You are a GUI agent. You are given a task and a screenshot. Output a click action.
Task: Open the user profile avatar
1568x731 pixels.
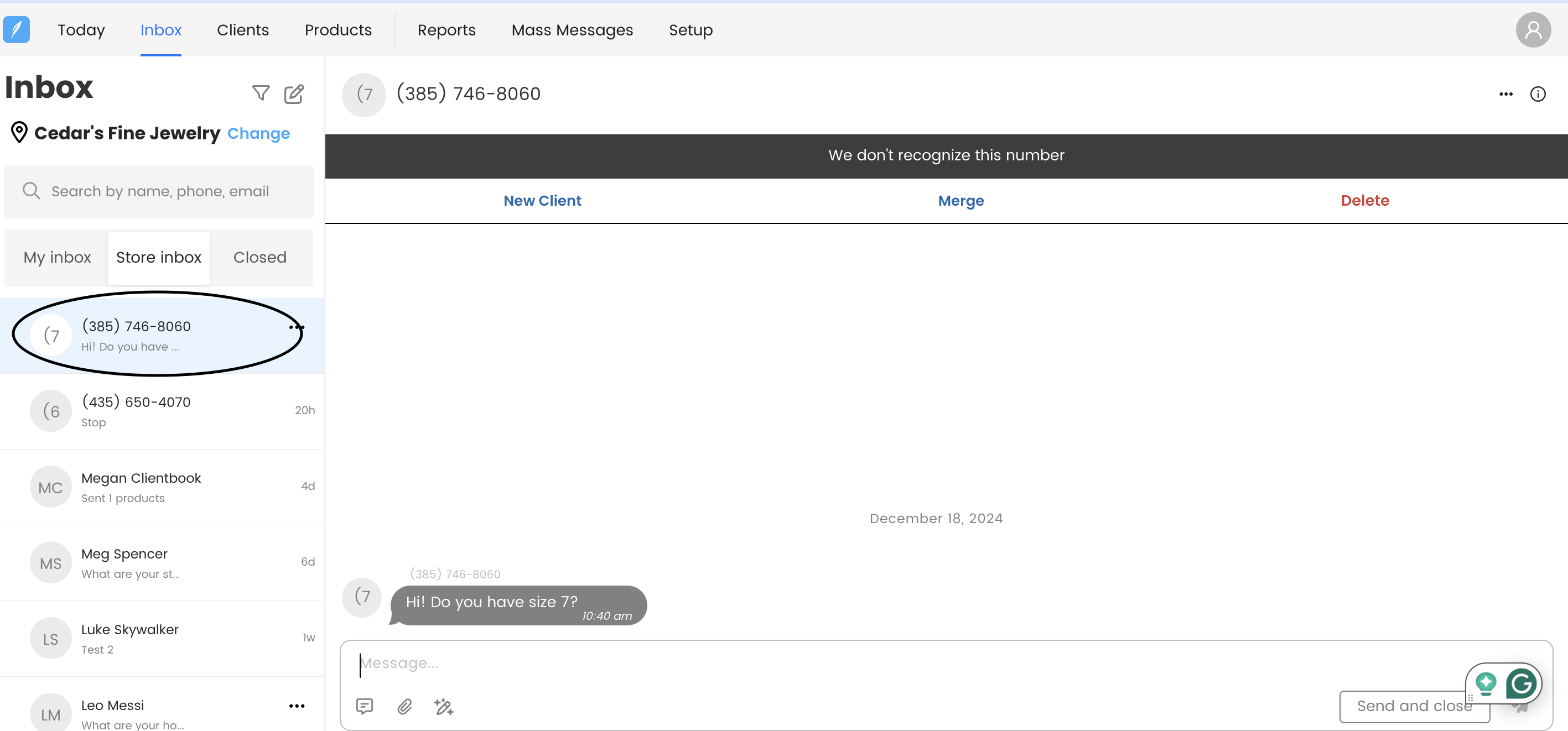point(1533,30)
